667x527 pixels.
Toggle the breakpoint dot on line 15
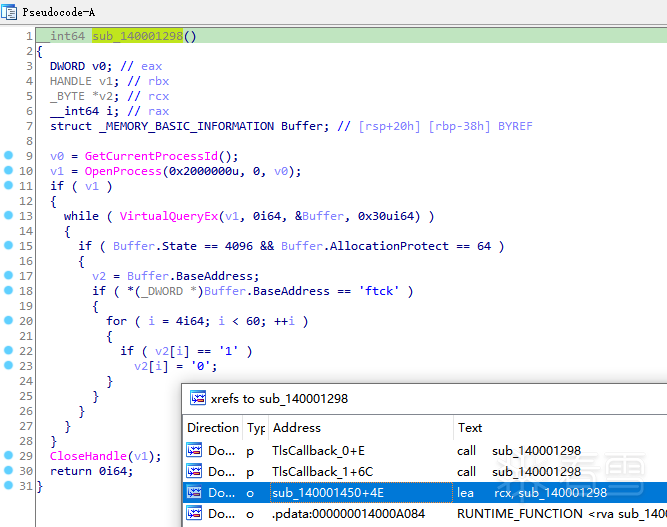click(9, 245)
